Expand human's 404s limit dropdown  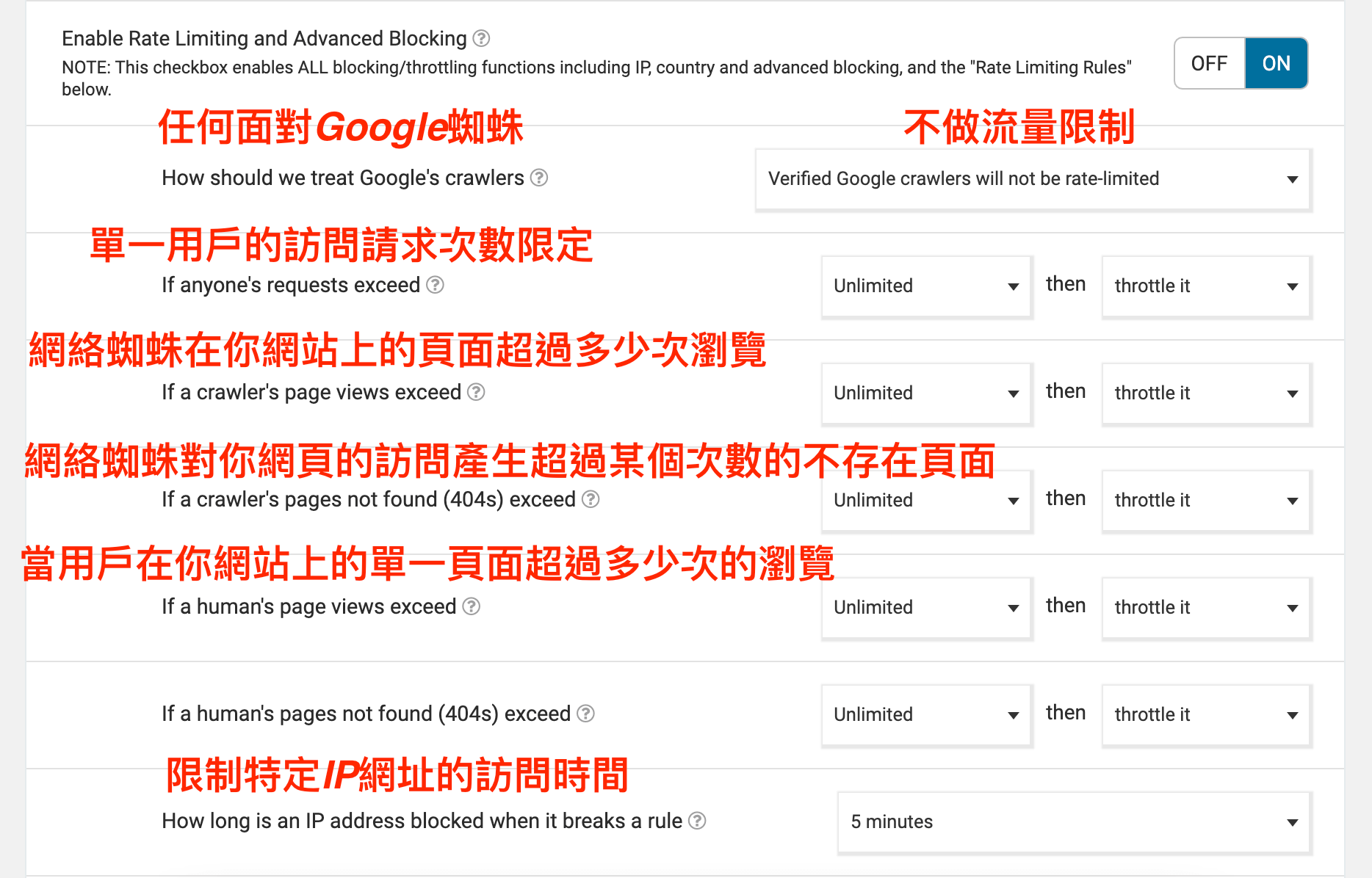(926, 715)
